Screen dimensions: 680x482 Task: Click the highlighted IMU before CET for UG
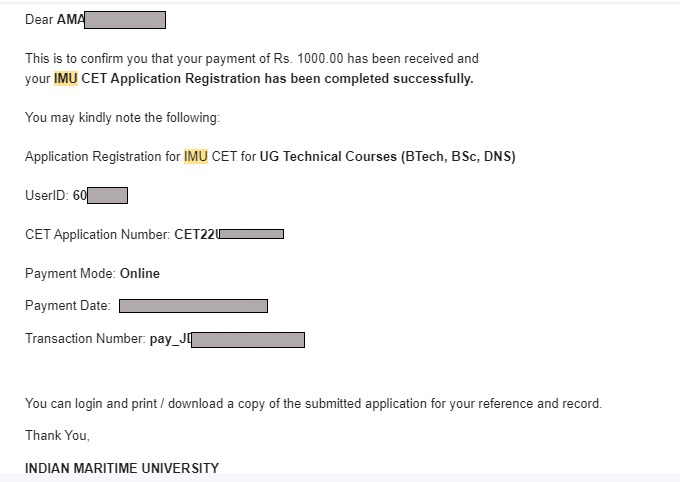point(196,156)
